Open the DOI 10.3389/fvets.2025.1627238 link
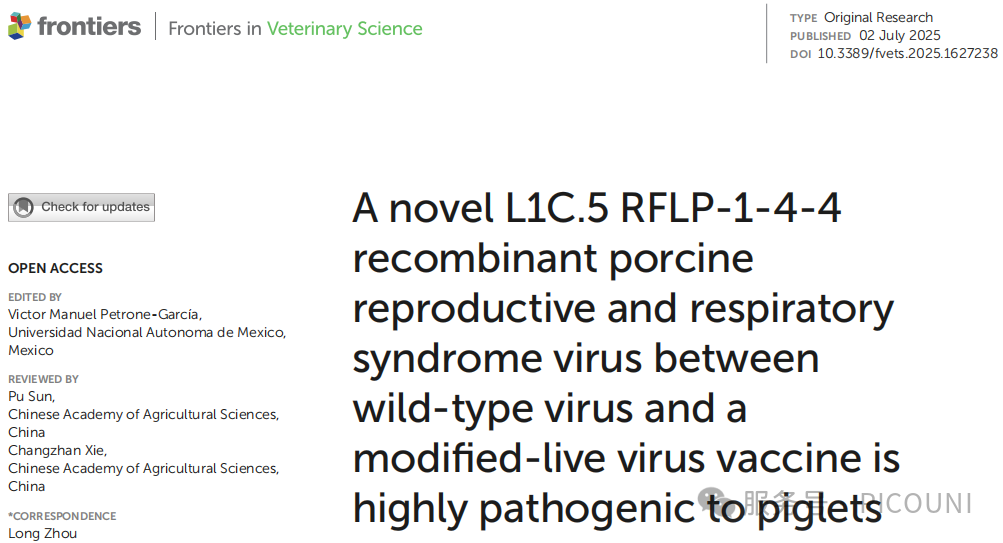The height and width of the screenshot is (543, 1003). click(x=907, y=54)
